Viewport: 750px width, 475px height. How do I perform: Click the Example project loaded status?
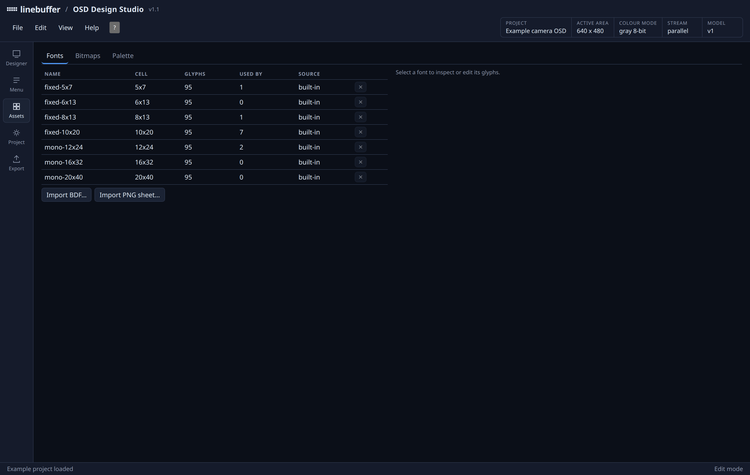click(x=40, y=469)
